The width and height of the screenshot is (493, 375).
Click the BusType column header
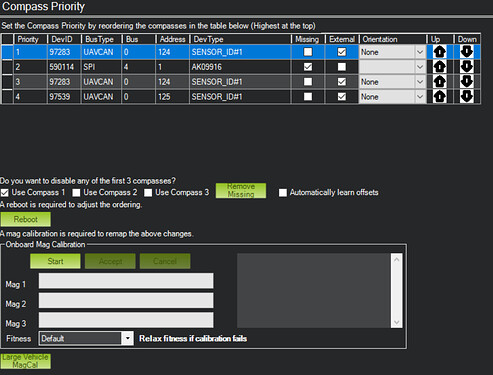pos(101,39)
